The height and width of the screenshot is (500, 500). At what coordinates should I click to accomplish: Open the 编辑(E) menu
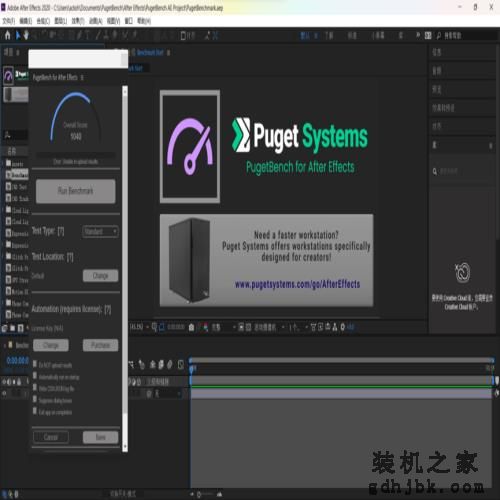point(26,21)
